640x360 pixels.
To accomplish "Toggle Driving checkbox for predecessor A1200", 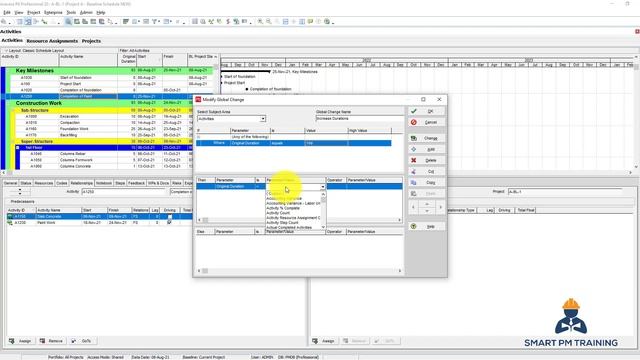I will tap(169, 223).
